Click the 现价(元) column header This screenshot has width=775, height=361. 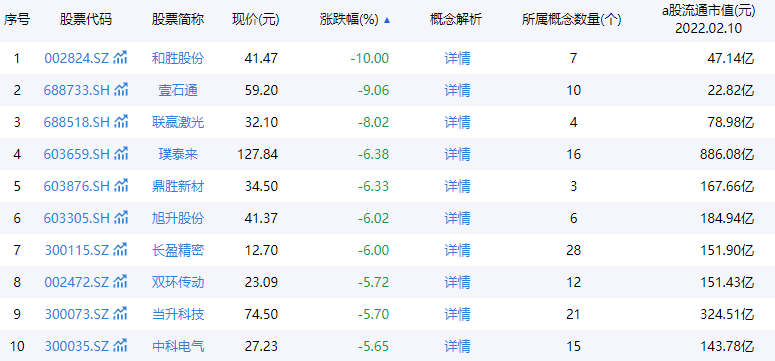point(256,20)
